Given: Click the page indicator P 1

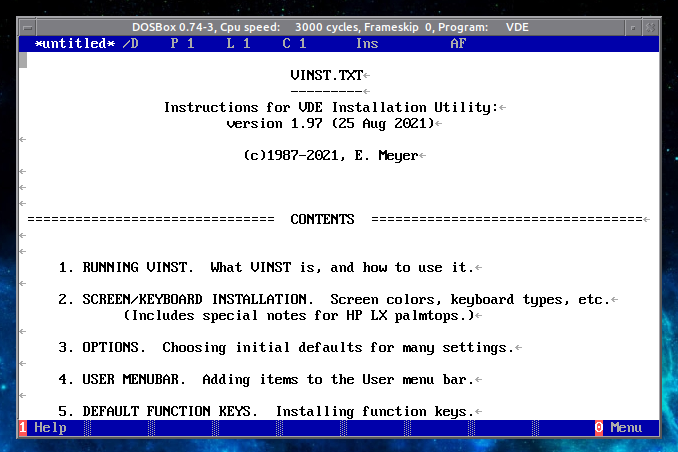Looking at the screenshot, I should click(182, 43).
